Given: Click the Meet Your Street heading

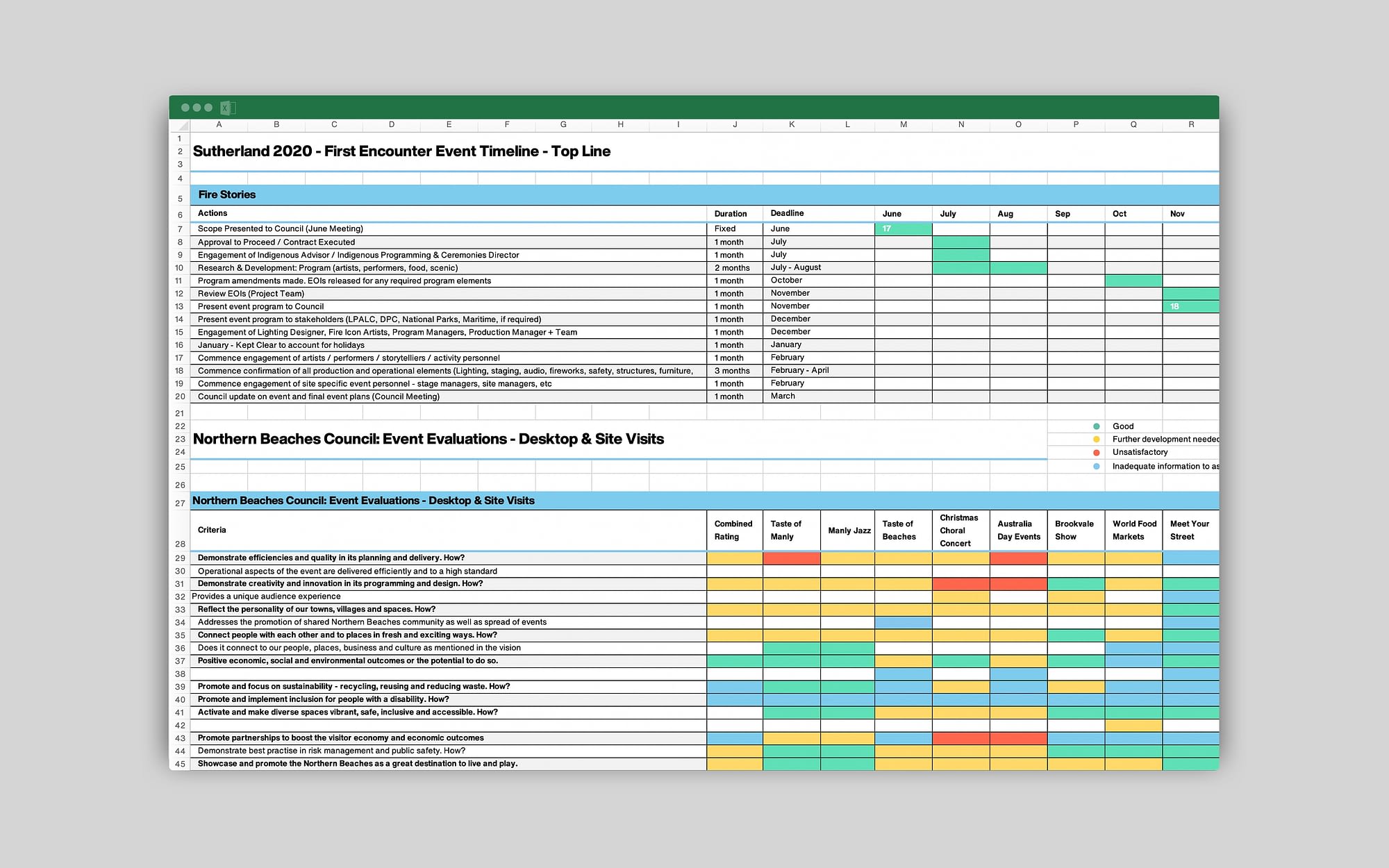Looking at the screenshot, I should 1190,530.
